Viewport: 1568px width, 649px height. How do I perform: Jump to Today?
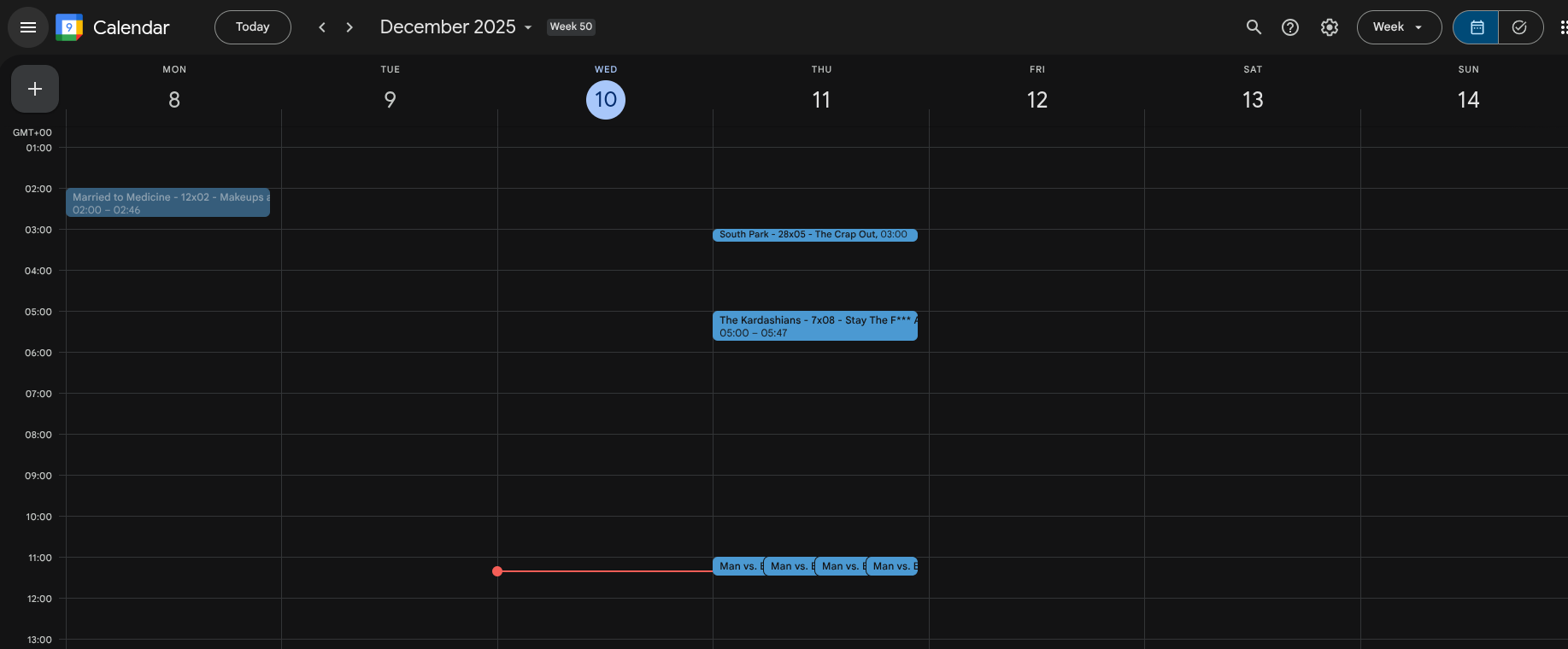pyautogui.click(x=252, y=27)
